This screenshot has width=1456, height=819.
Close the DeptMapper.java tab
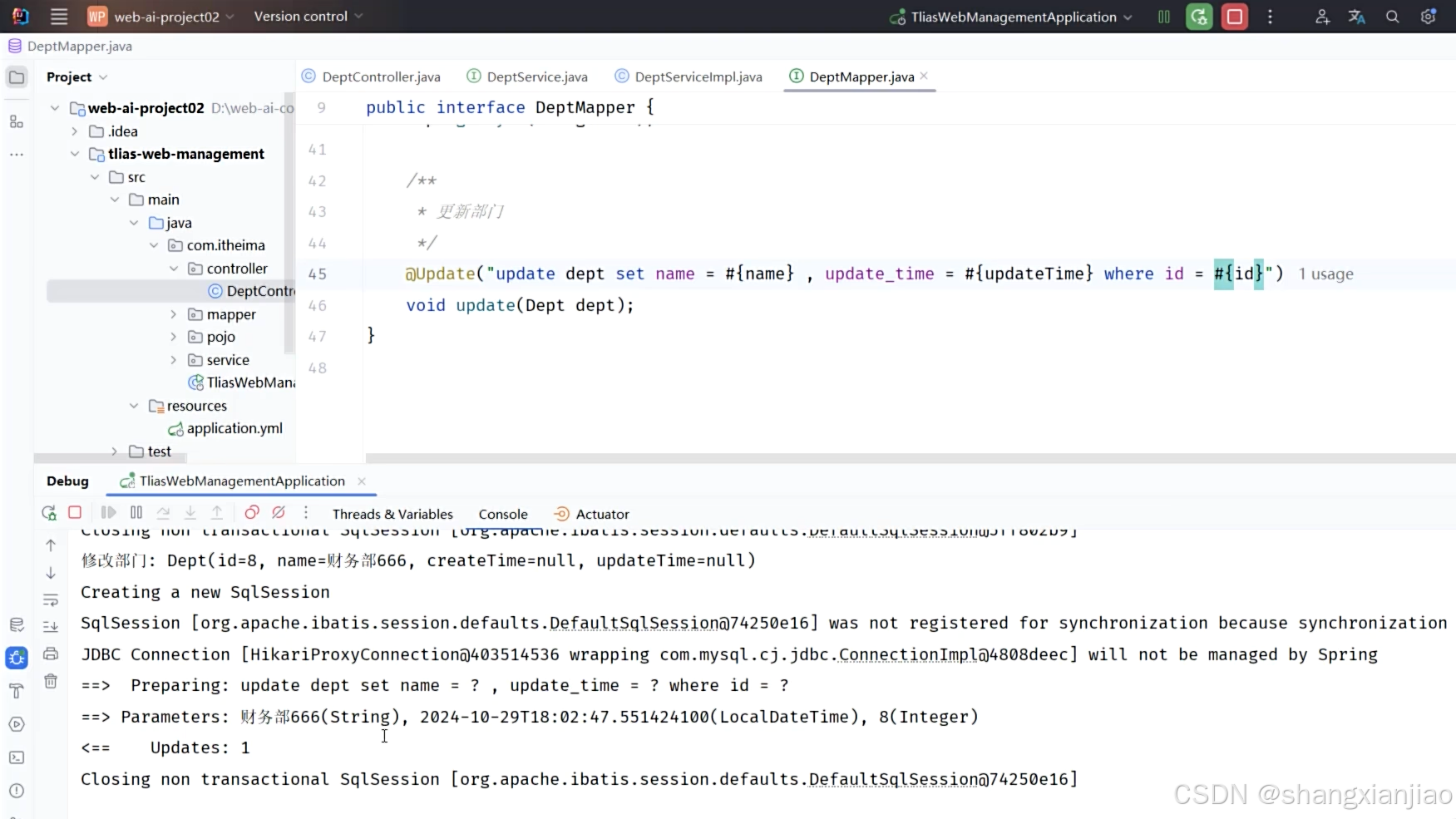point(924,76)
